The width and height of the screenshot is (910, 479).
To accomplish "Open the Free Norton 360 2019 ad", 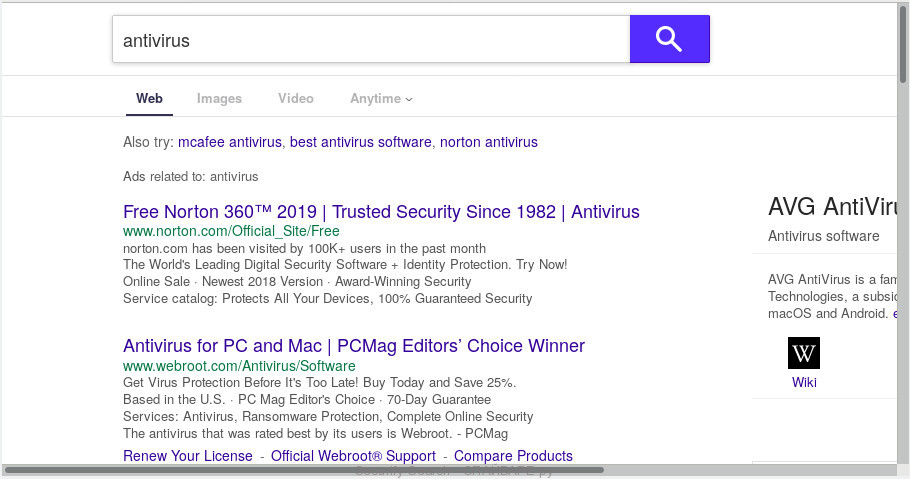I will (381, 212).
